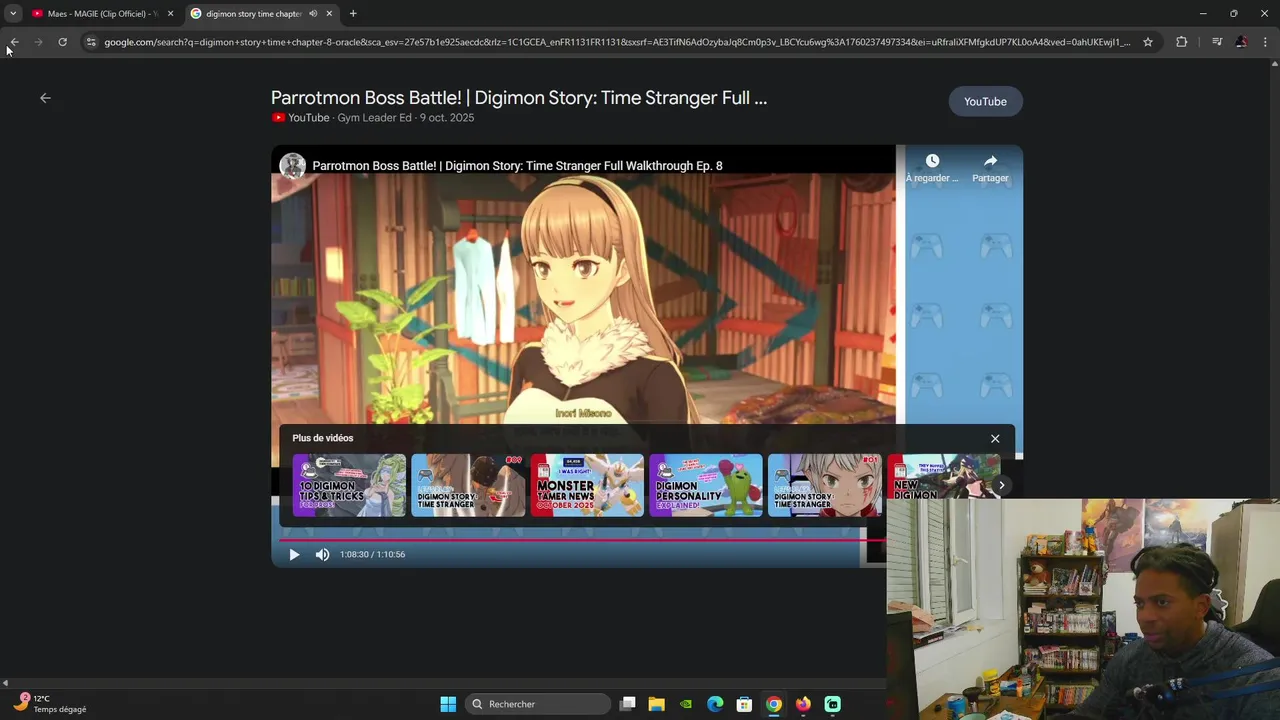Open the NVIDIA app on taskbar

tap(686, 704)
